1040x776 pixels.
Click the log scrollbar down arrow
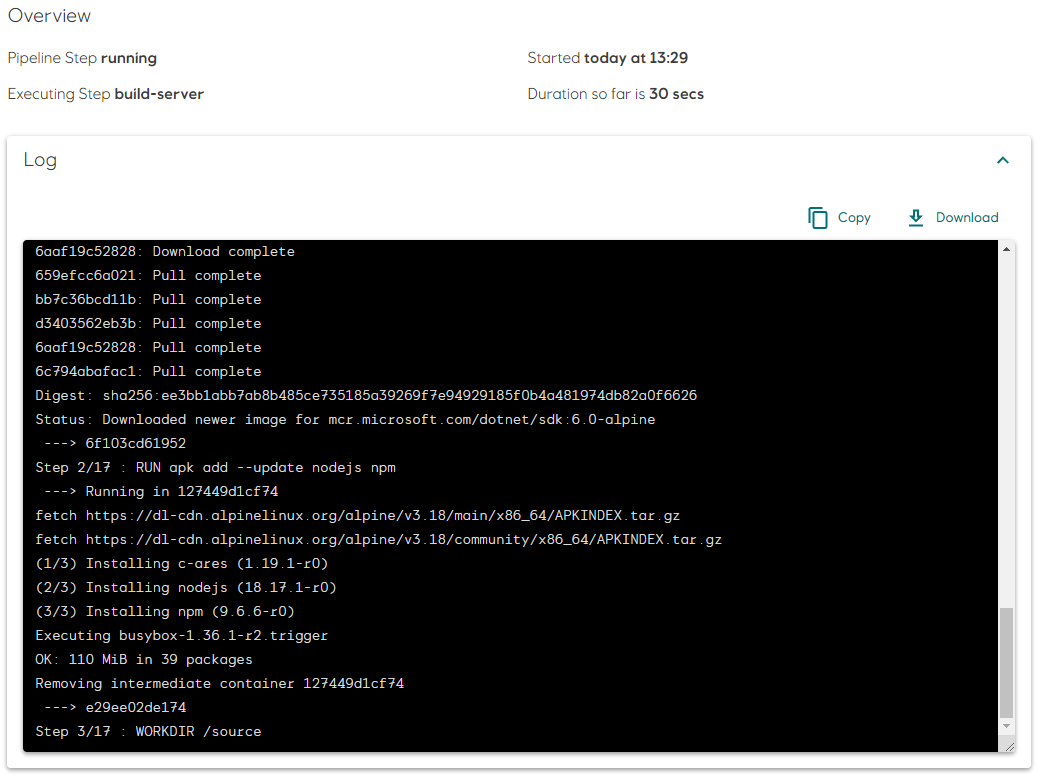[x=1007, y=726]
